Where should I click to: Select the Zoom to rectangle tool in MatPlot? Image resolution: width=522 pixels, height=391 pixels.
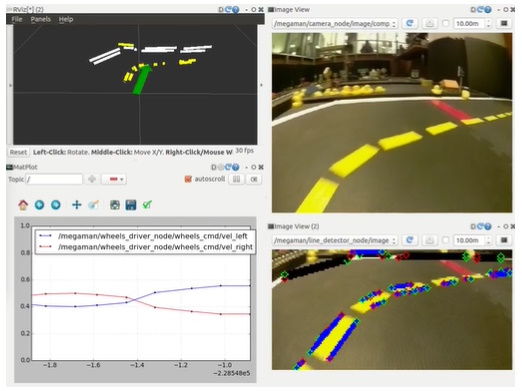(x=94, y=205)
